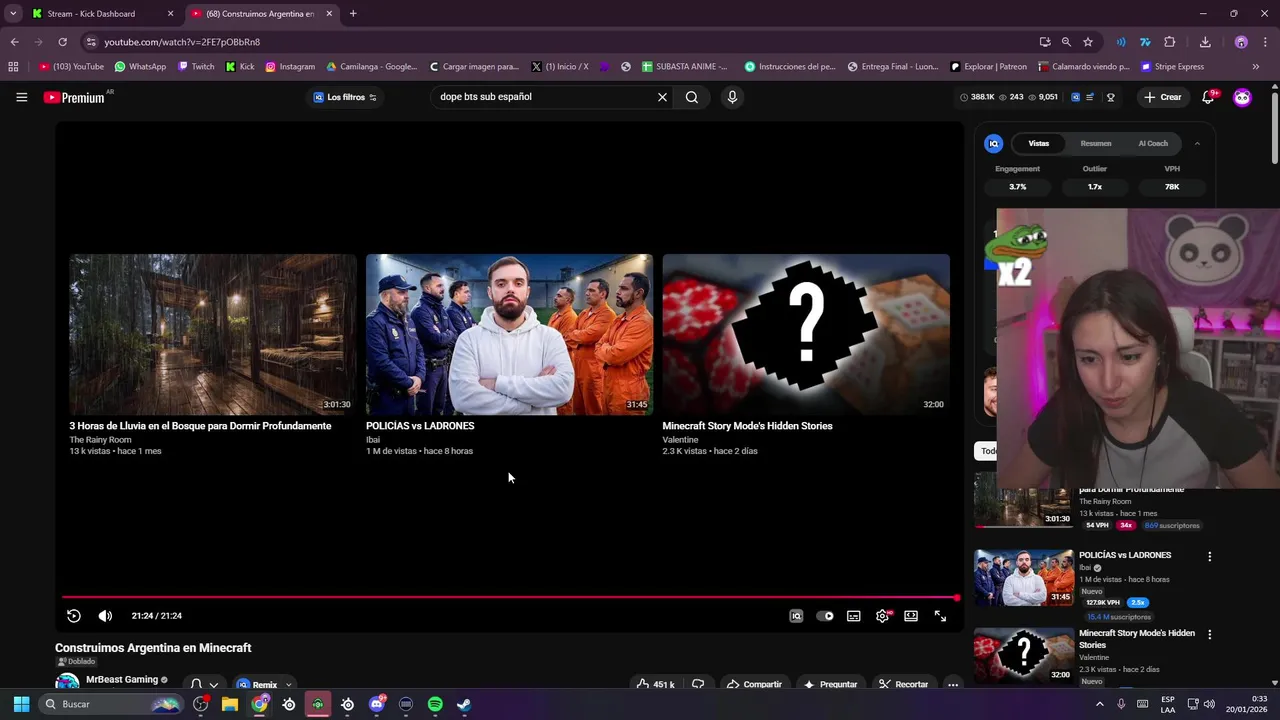Open a new browser tab
The width and height of the screenshot is (1280, 720).
[x=353, y=14]
